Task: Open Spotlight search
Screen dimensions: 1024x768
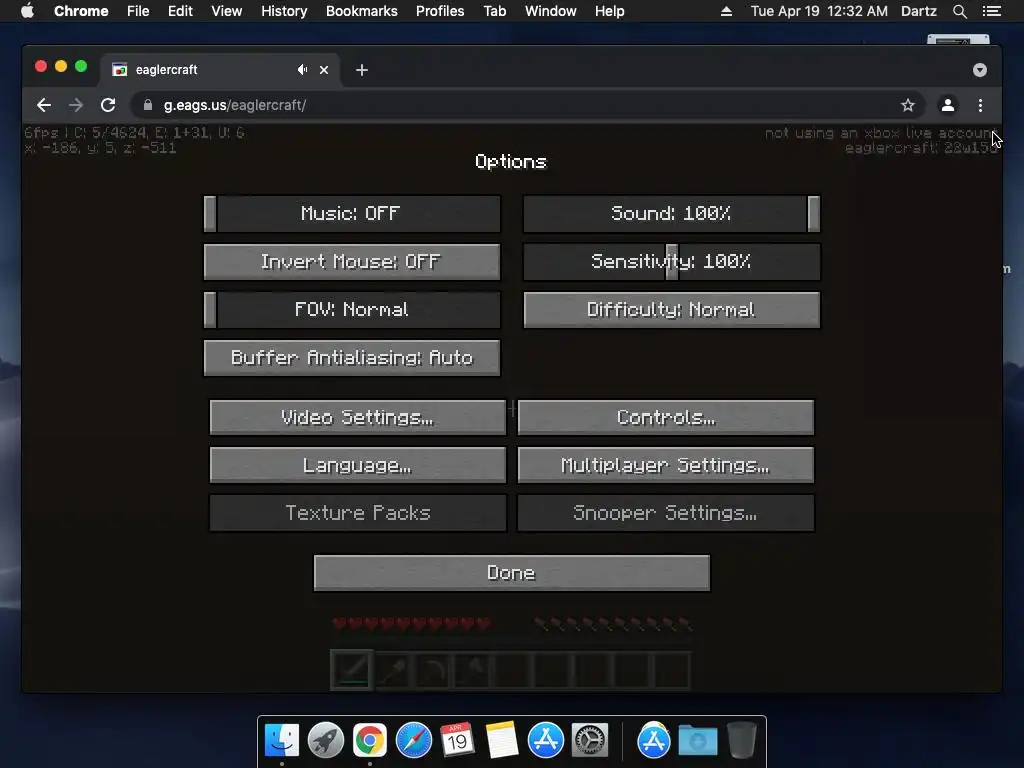Action: tap(959, 11)
